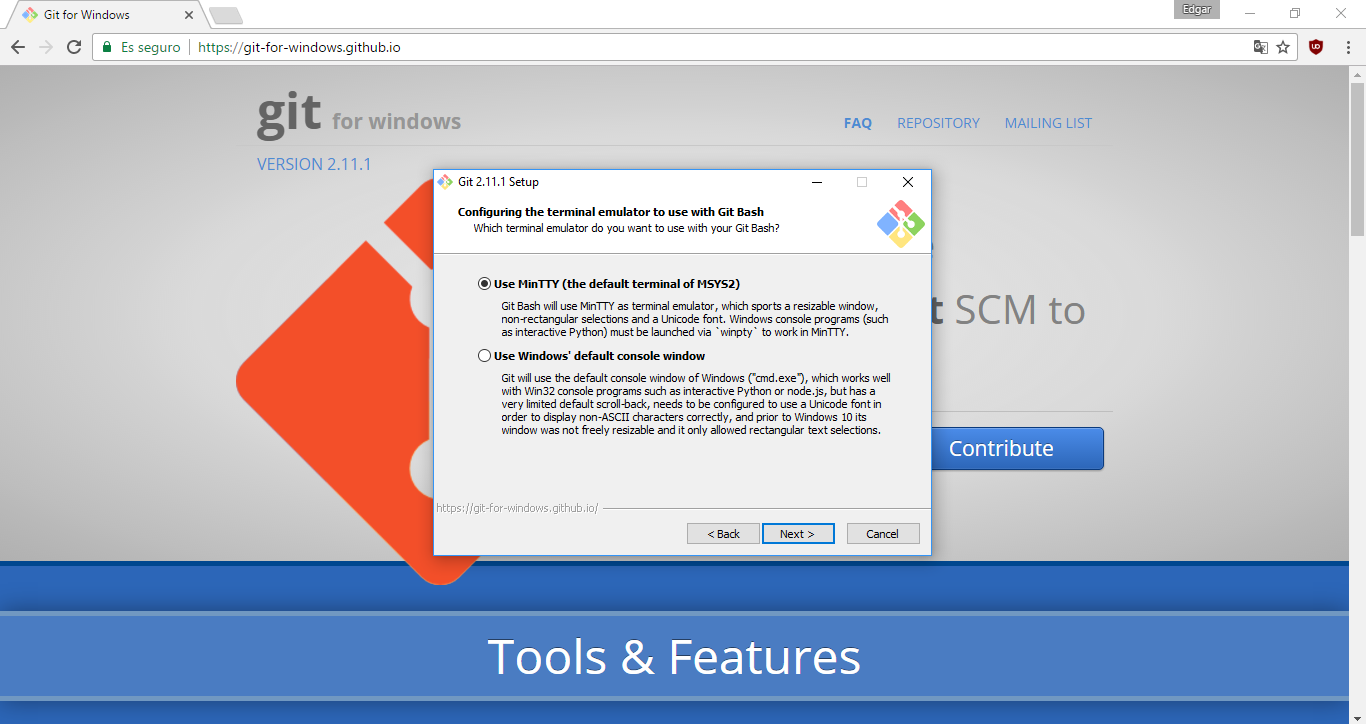This screenshot has width=1366, height=724.
Task: Click the Back button in setup
Action: (x=723, y=534)
